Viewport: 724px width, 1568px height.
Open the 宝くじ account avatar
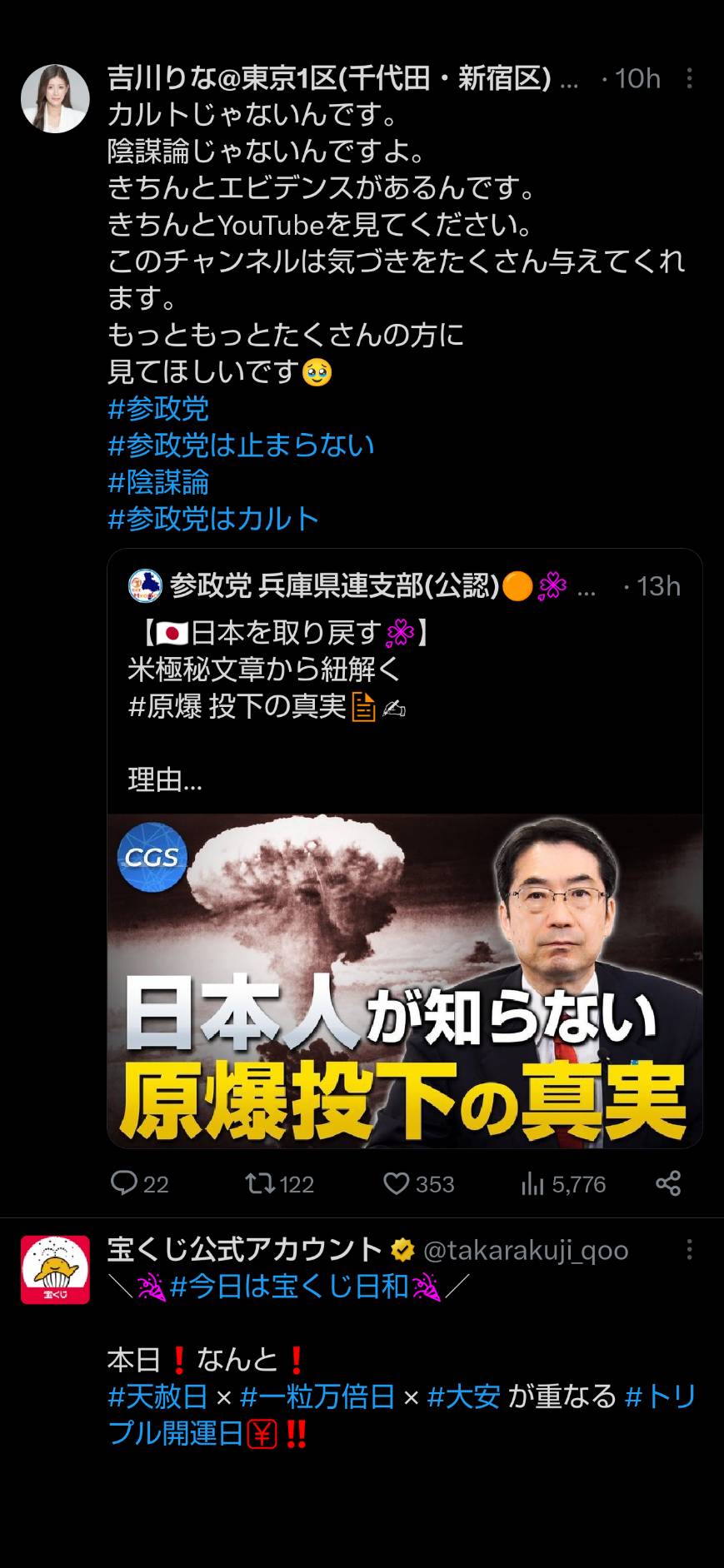point(55,1269)
